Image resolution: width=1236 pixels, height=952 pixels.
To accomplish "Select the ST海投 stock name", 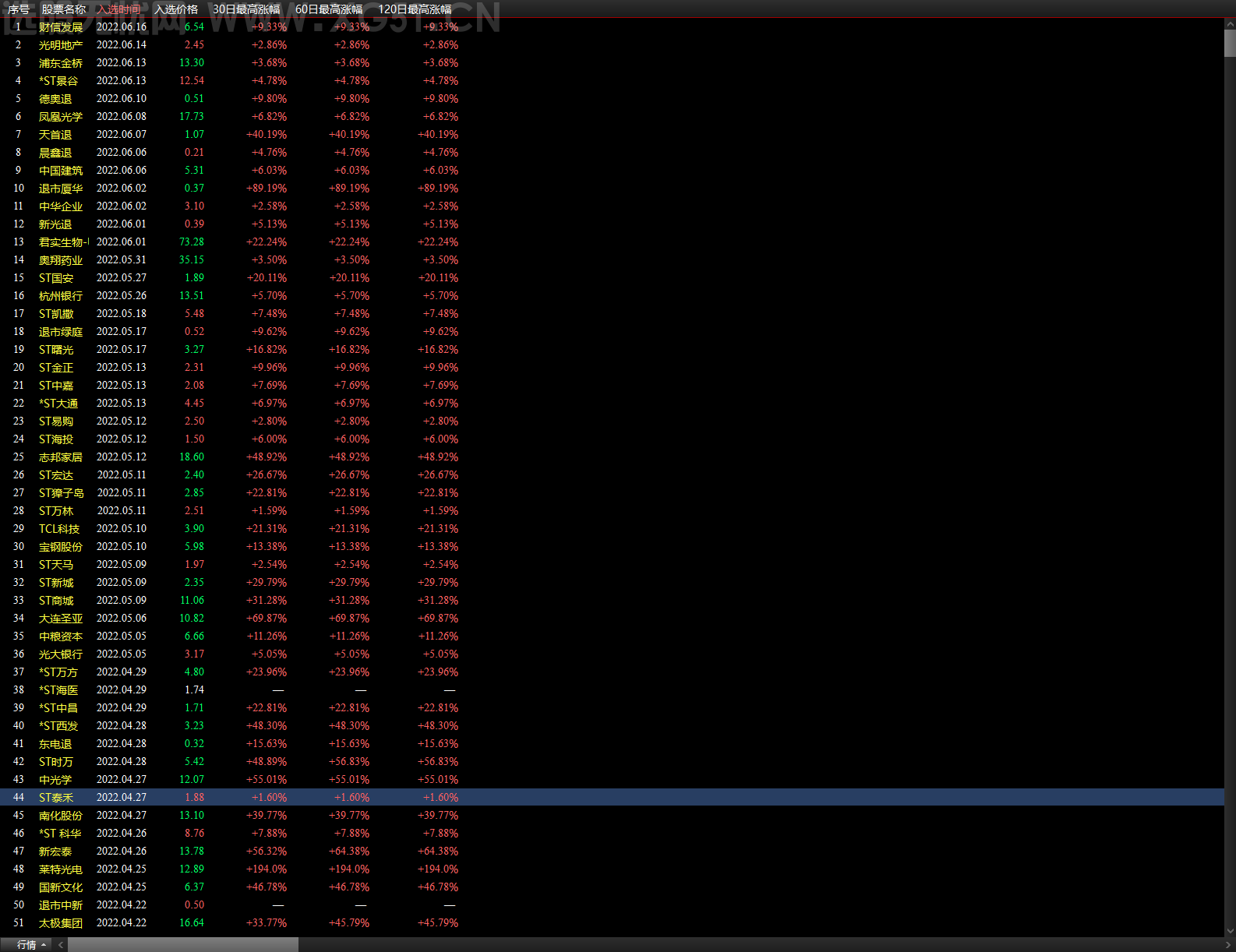I will (56, 439).
